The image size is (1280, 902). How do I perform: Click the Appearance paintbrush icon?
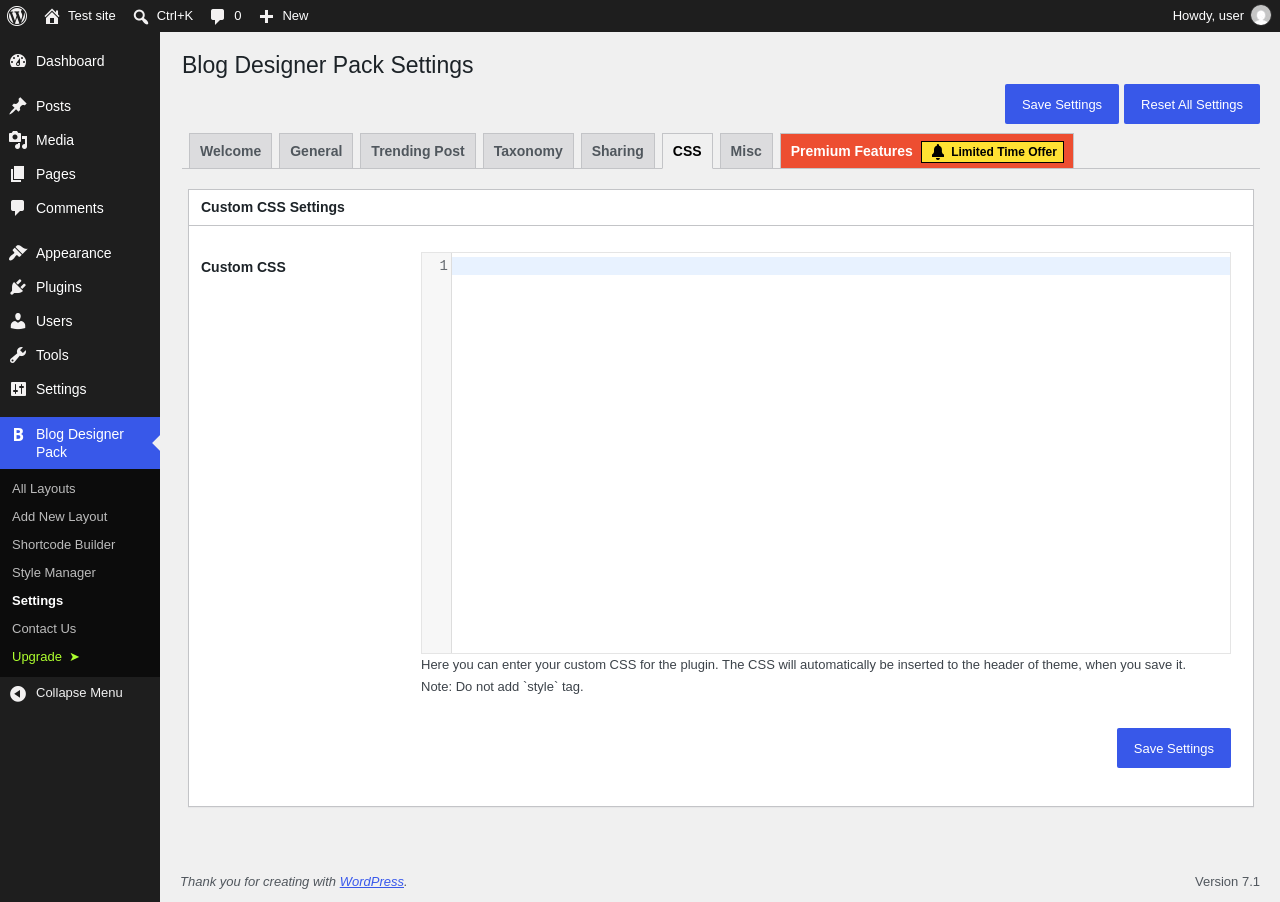coord(18,253)
